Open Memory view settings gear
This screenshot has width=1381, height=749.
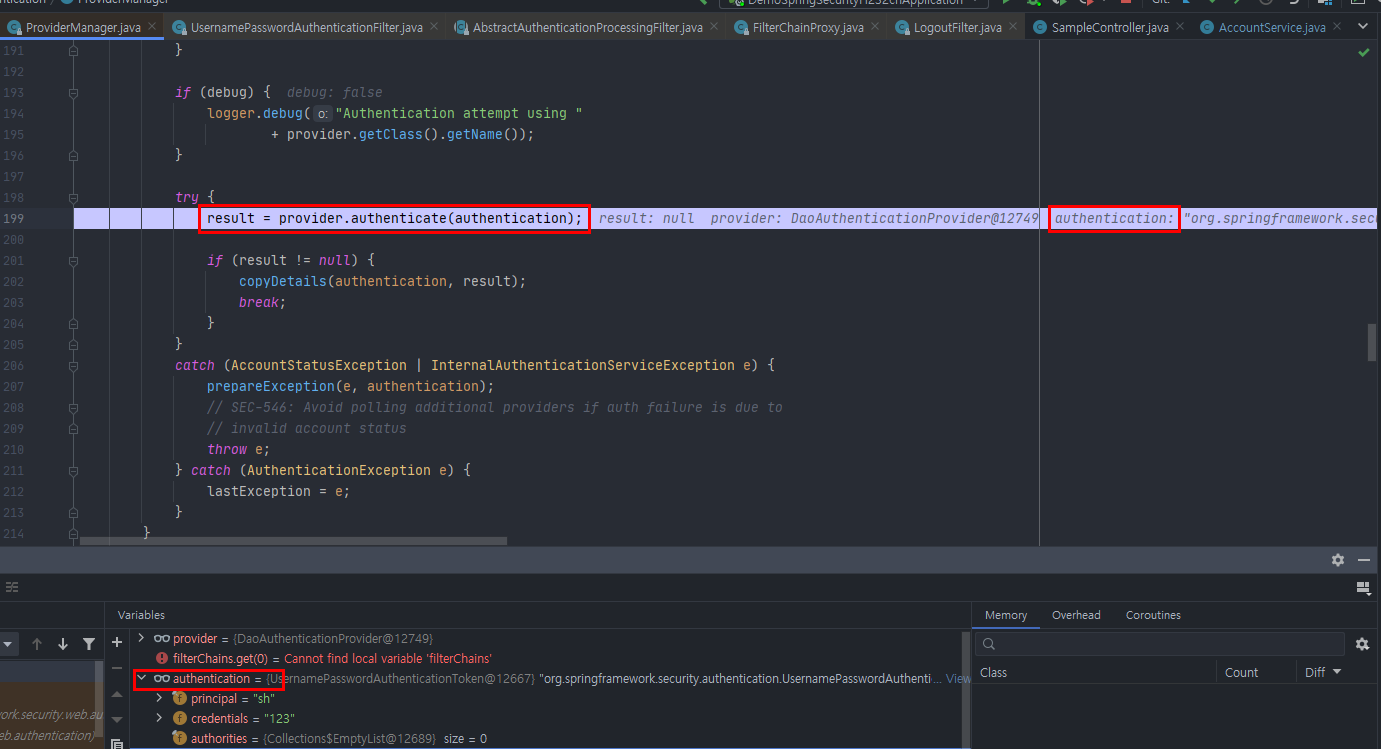[x=1362, y=644]
